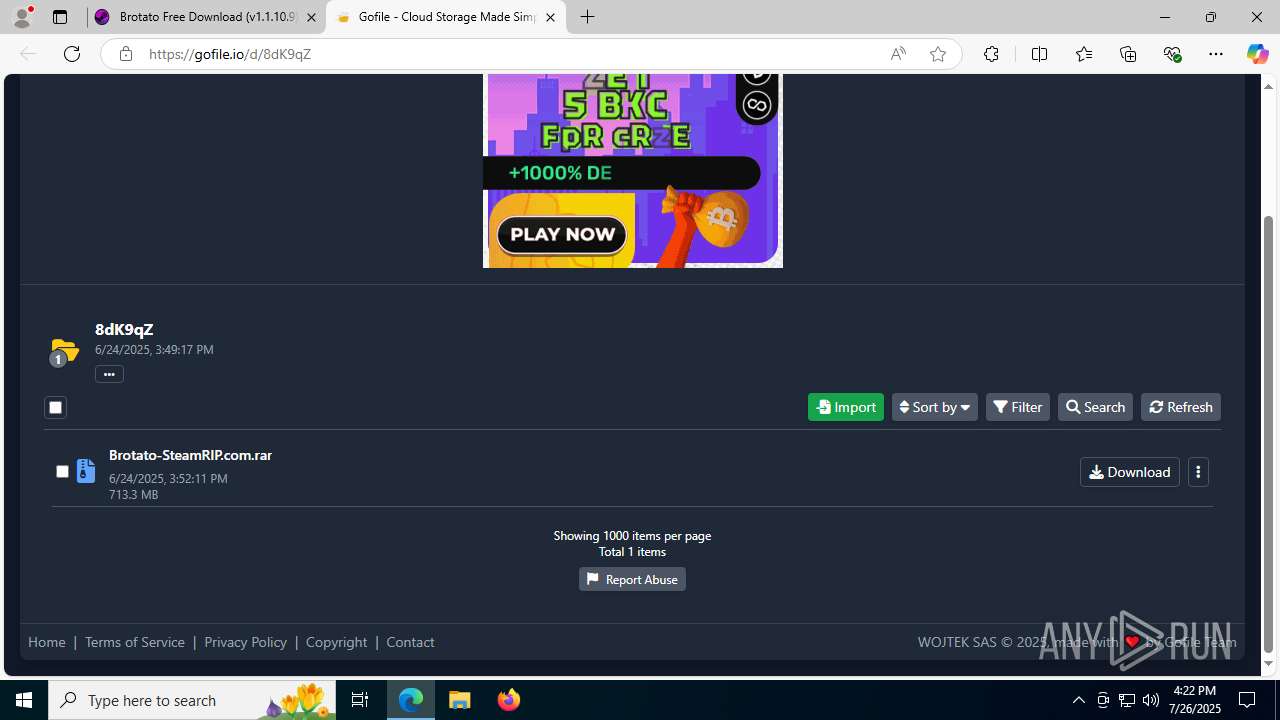Launch Firefox from taskbar
Image resolution: width=1280 pixels, height=720 pixels.
508,700
